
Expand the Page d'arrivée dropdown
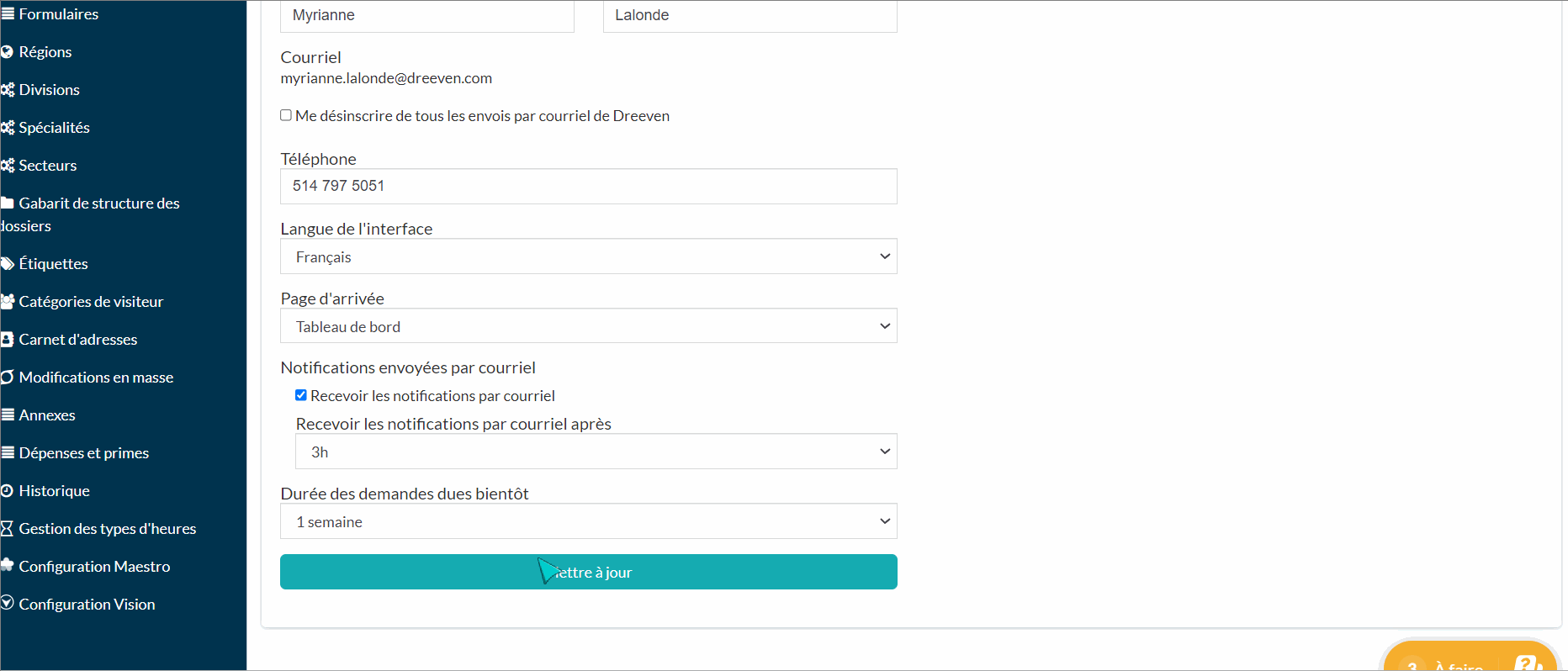coord(589,326)
